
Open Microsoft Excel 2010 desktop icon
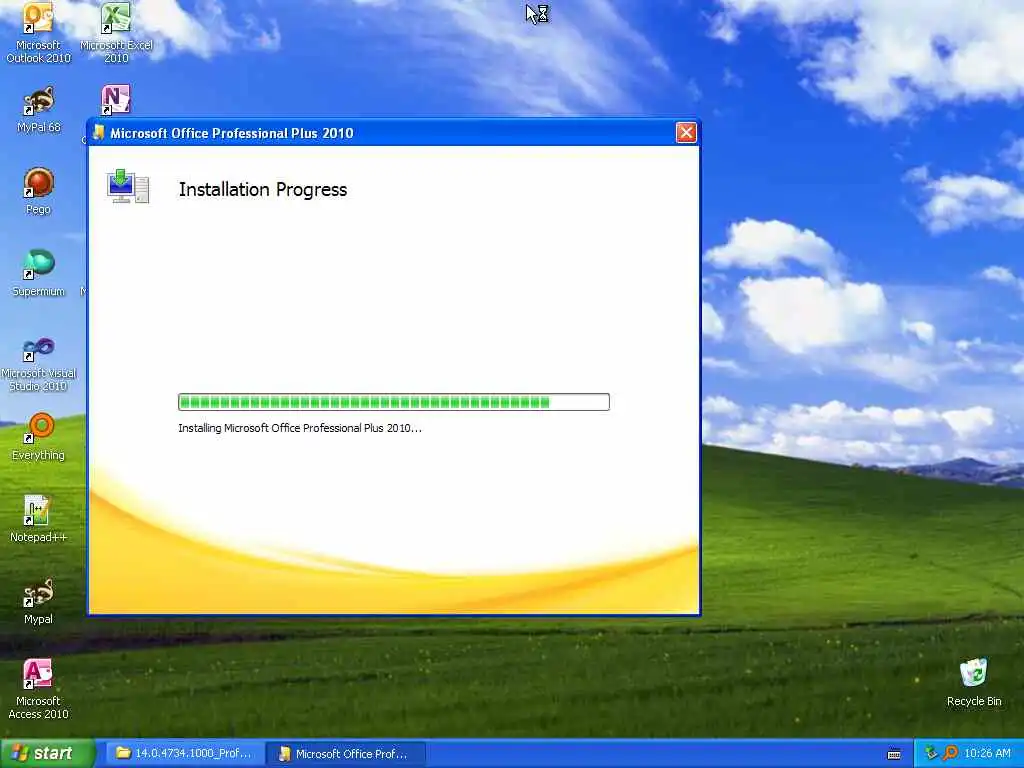click(x=116, y=33)
